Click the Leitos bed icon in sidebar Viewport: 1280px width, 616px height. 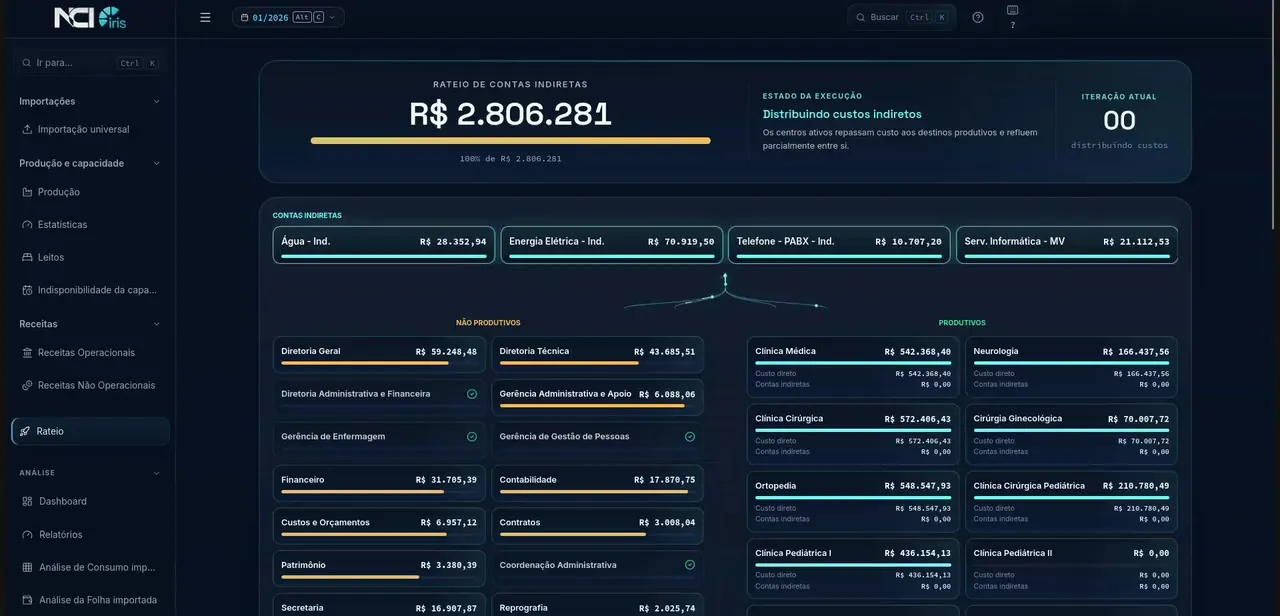pos(27,257)
